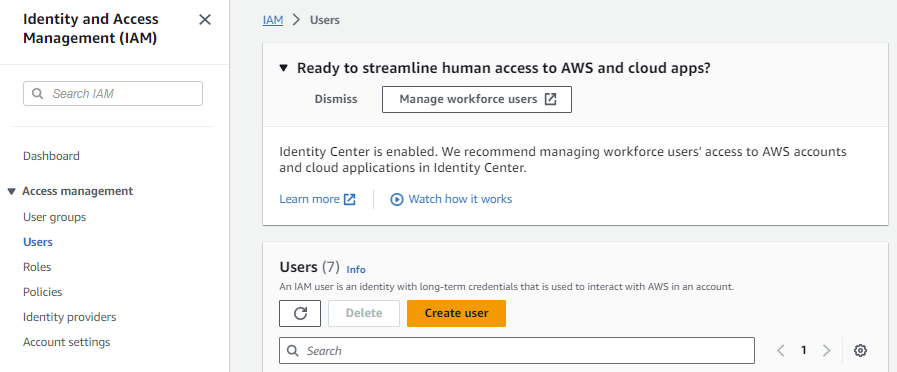897x372 pixels.
Task: Open Manage workforce users
Action: [x=477, y=100]
